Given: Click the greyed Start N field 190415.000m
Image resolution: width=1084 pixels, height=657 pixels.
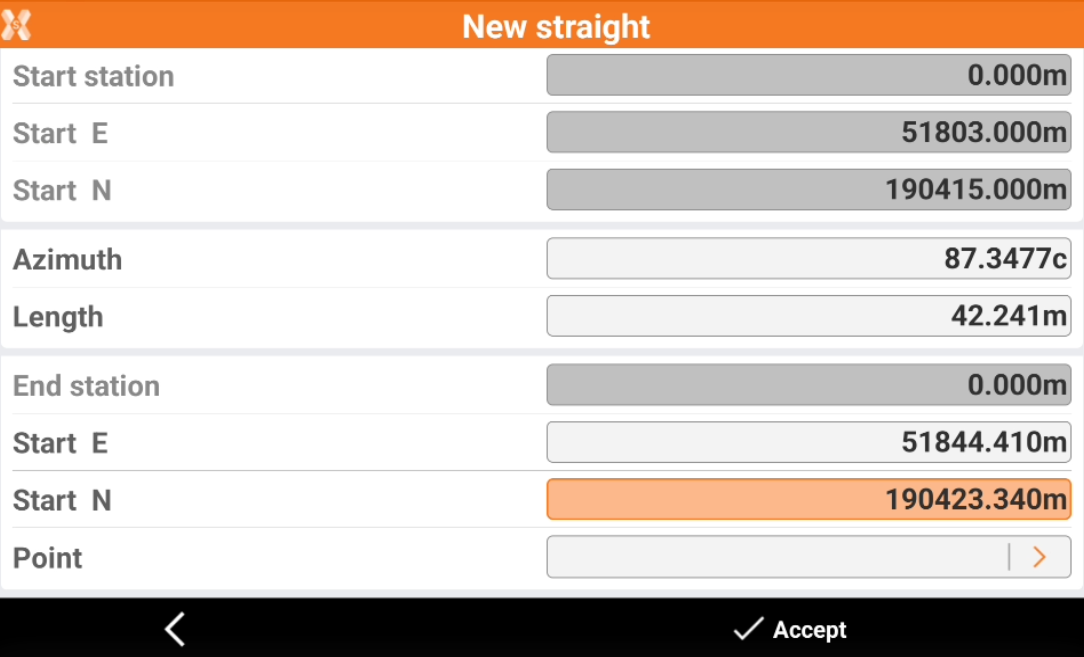Looking at the screenshot, I should point(808,190).
